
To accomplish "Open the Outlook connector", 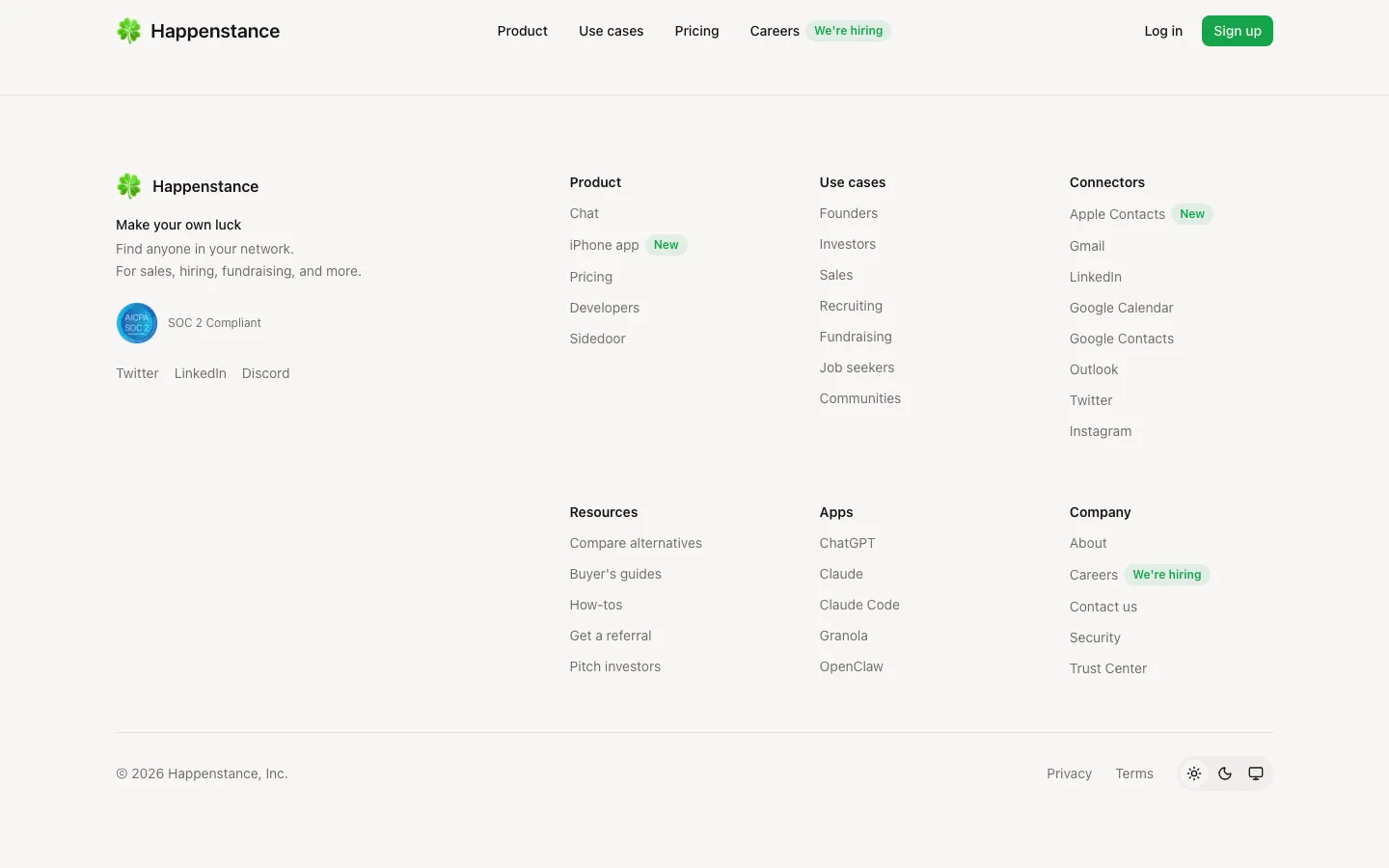I will (x=1094, y=369).
